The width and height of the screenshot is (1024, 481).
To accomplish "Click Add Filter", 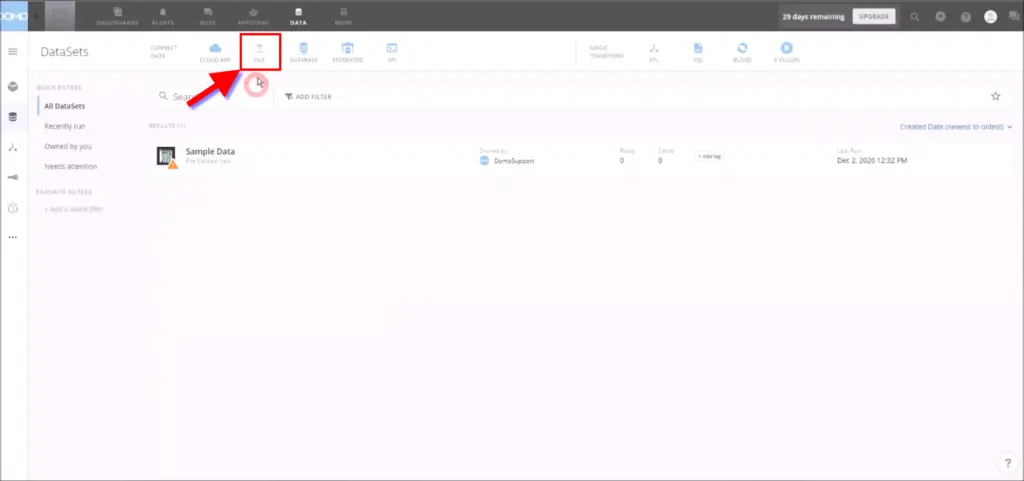I will tap(308, 97).
